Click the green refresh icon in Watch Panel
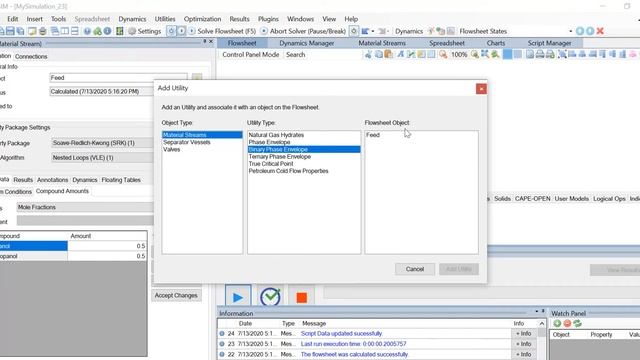640x360 pixels. (x=577, y=323)
